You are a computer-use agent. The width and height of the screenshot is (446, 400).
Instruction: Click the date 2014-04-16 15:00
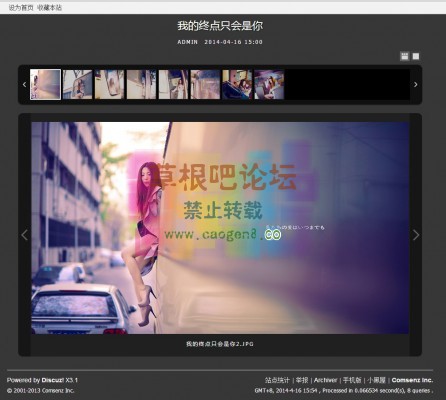[233, 42]
